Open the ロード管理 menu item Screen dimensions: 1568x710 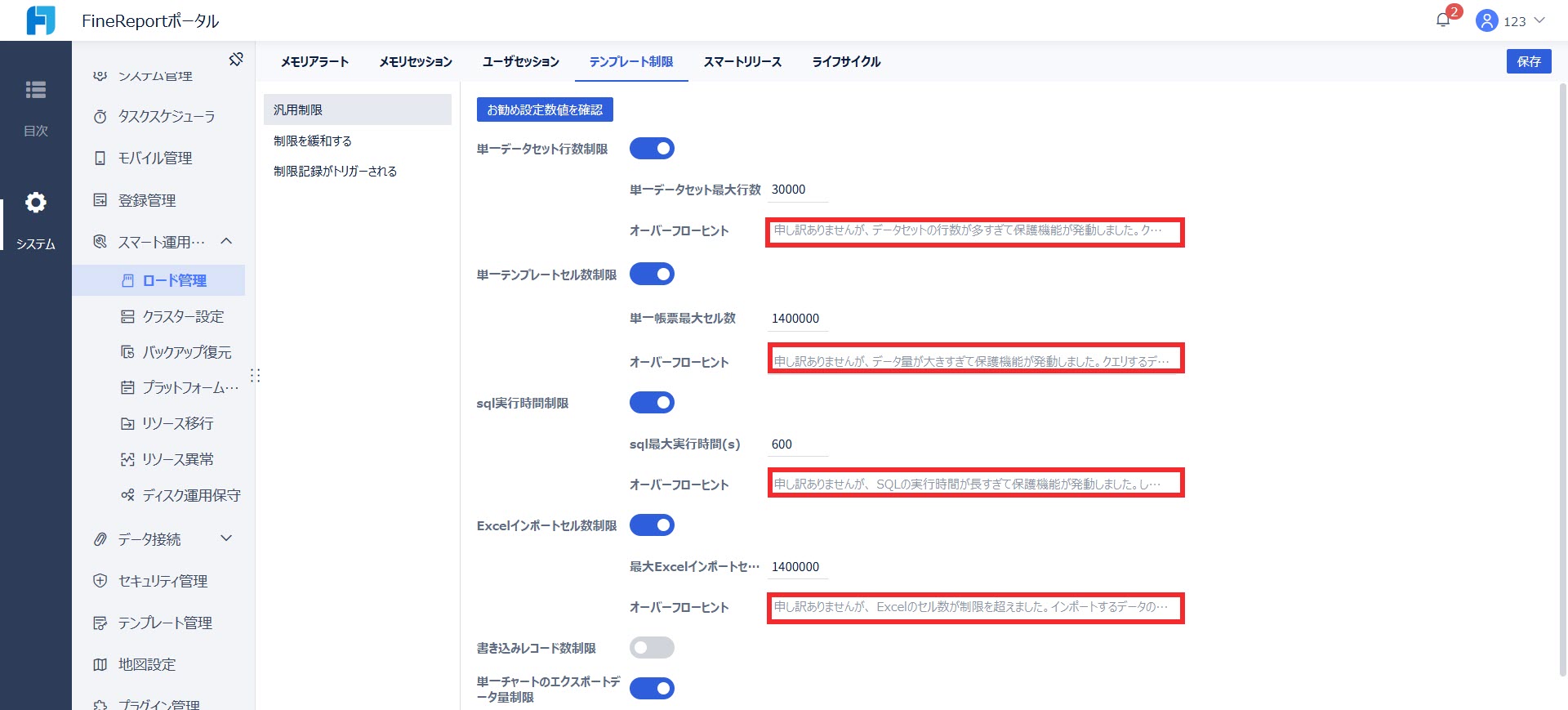coord(158,280)
